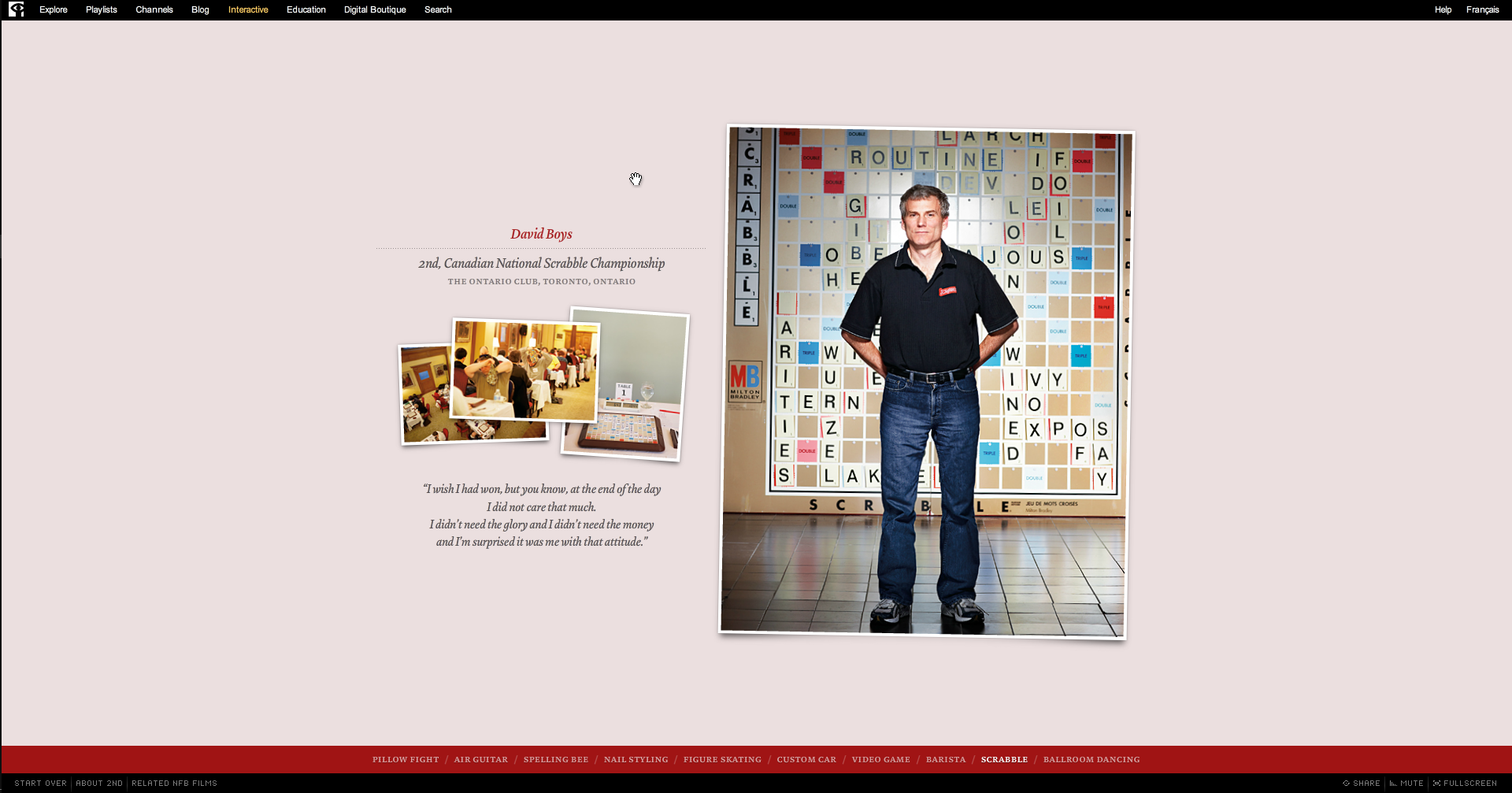Click Start Over in the footer

pos(41,784)
